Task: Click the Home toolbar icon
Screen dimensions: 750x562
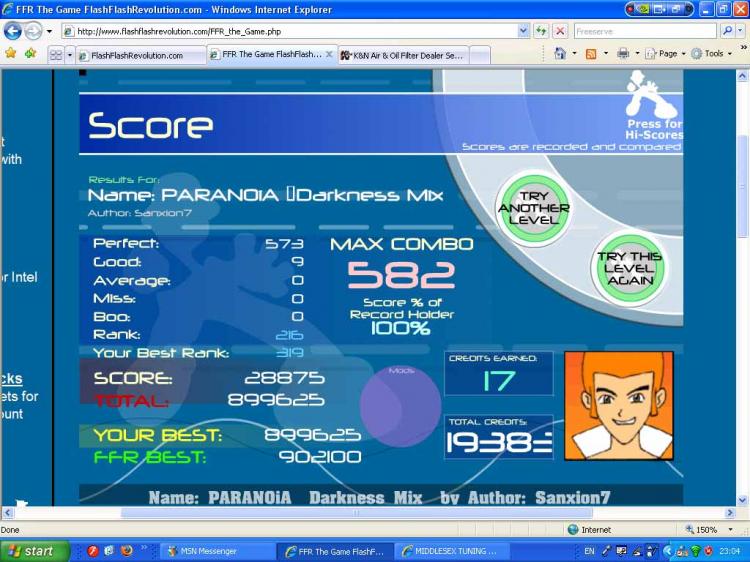Action: click(560, 54)
